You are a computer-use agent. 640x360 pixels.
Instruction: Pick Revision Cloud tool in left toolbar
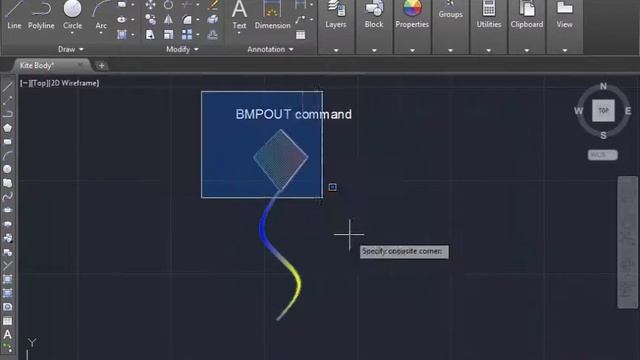click(7, 183)
